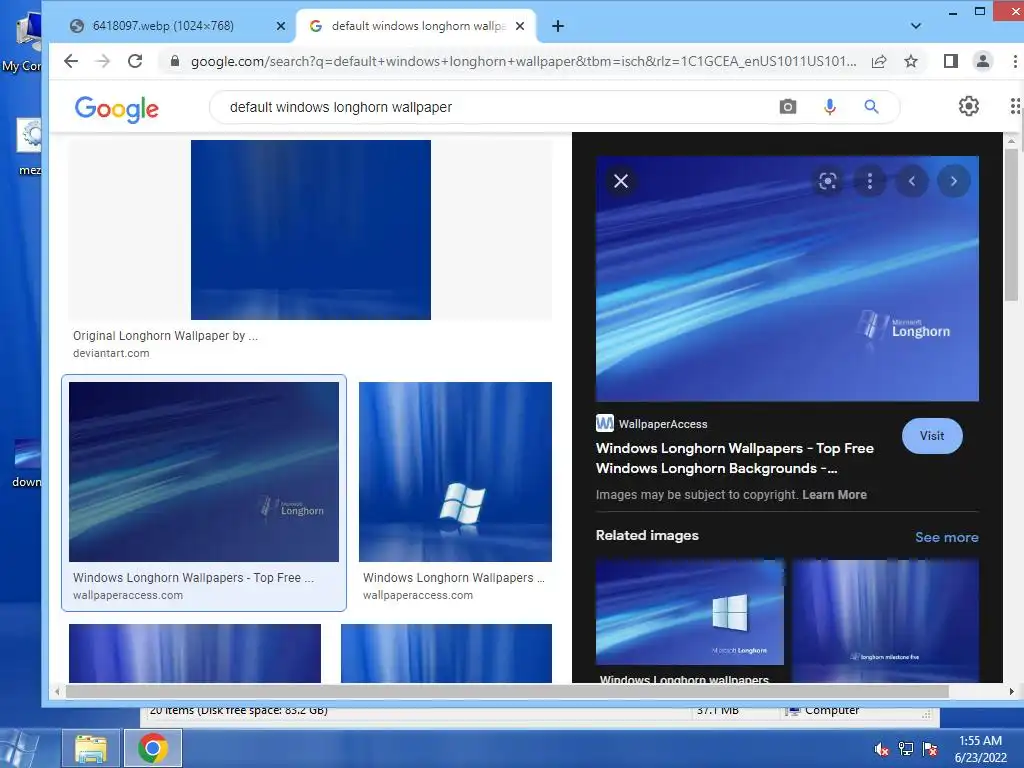Image resolution: width=1024 pixels, height=768 pixels.
Task: Close the image preview panel
Action: 621,181
